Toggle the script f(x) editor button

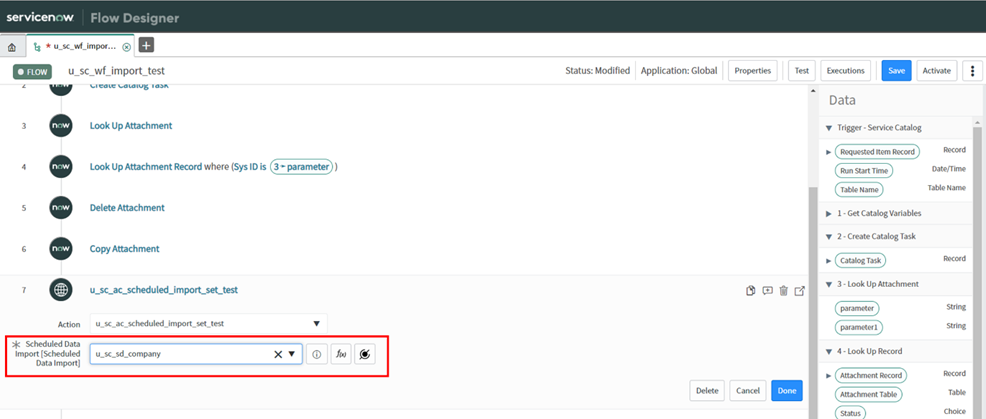(x=341, y=354)
